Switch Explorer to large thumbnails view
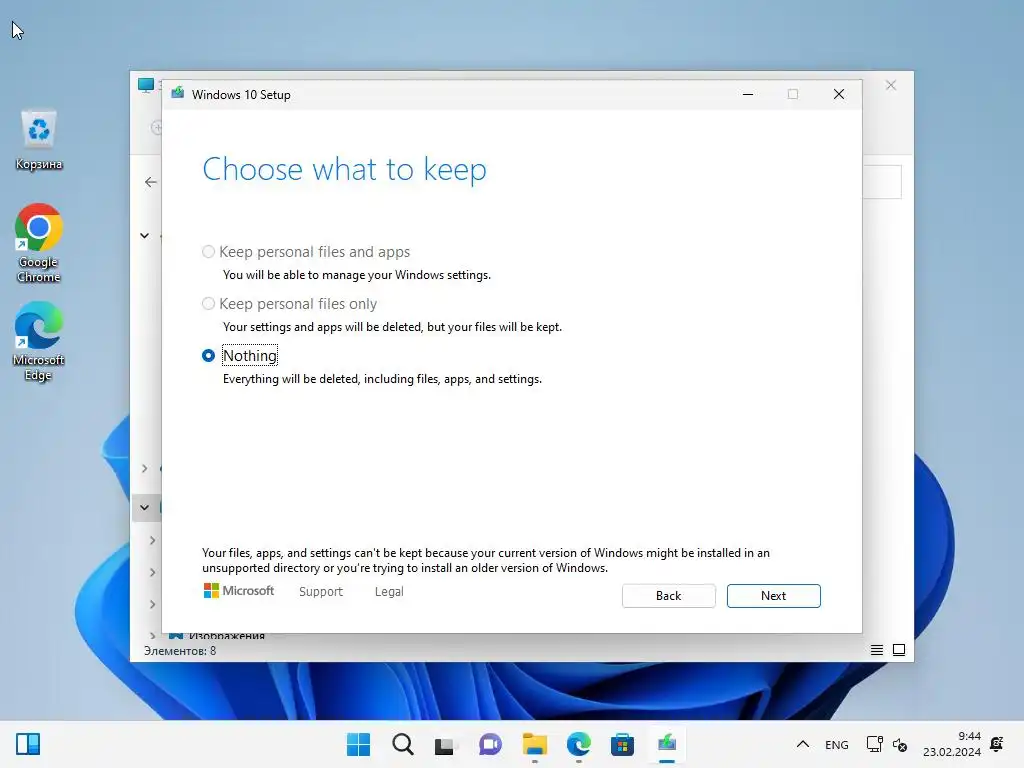Viewport: 1024px width, 768px height. point(899,650)
